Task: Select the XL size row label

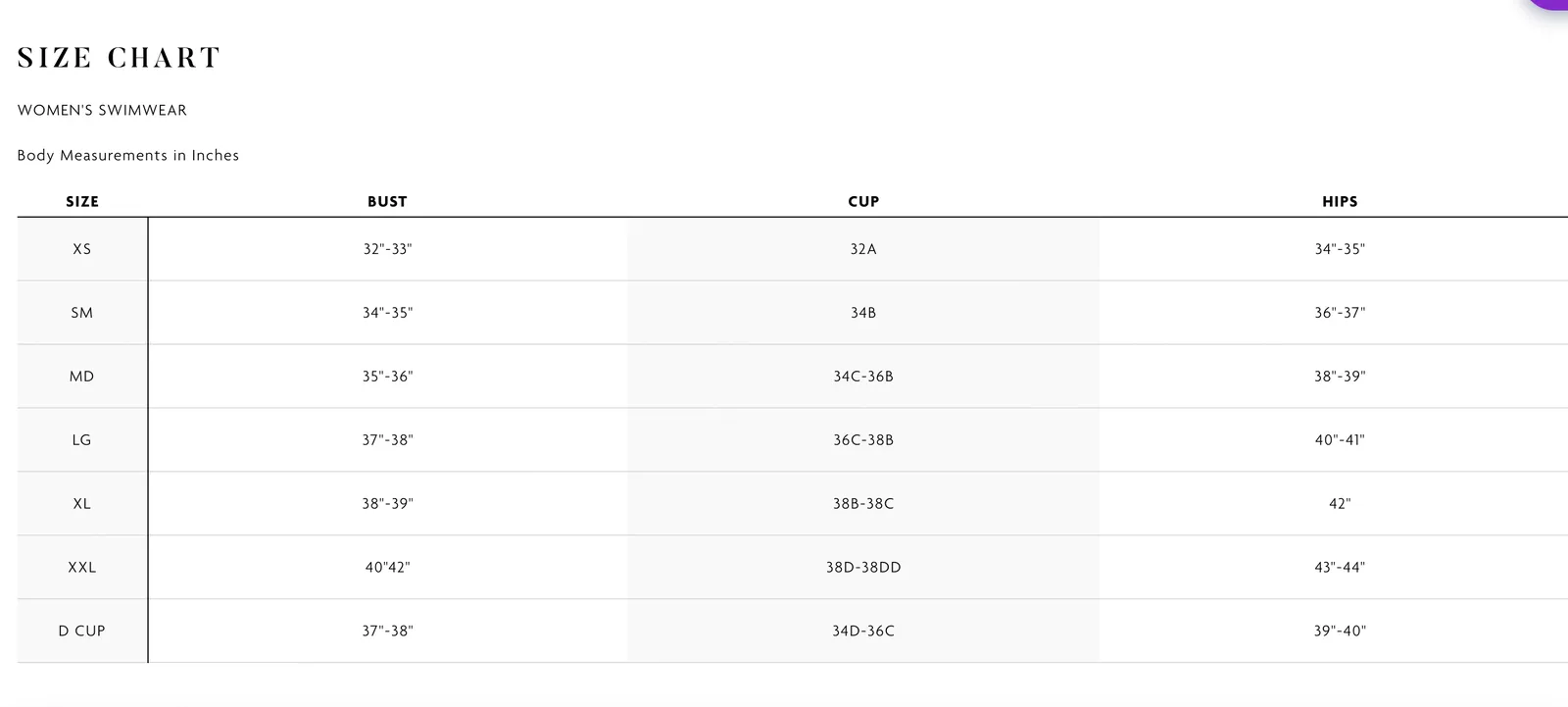Action: click(82, 504)
